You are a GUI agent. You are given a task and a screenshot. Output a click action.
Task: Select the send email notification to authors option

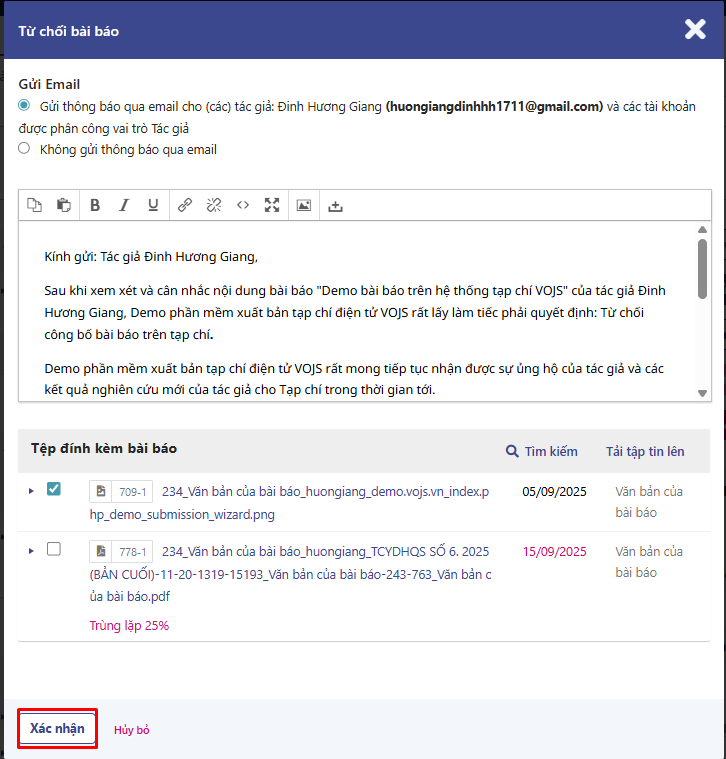pos(24,105)
